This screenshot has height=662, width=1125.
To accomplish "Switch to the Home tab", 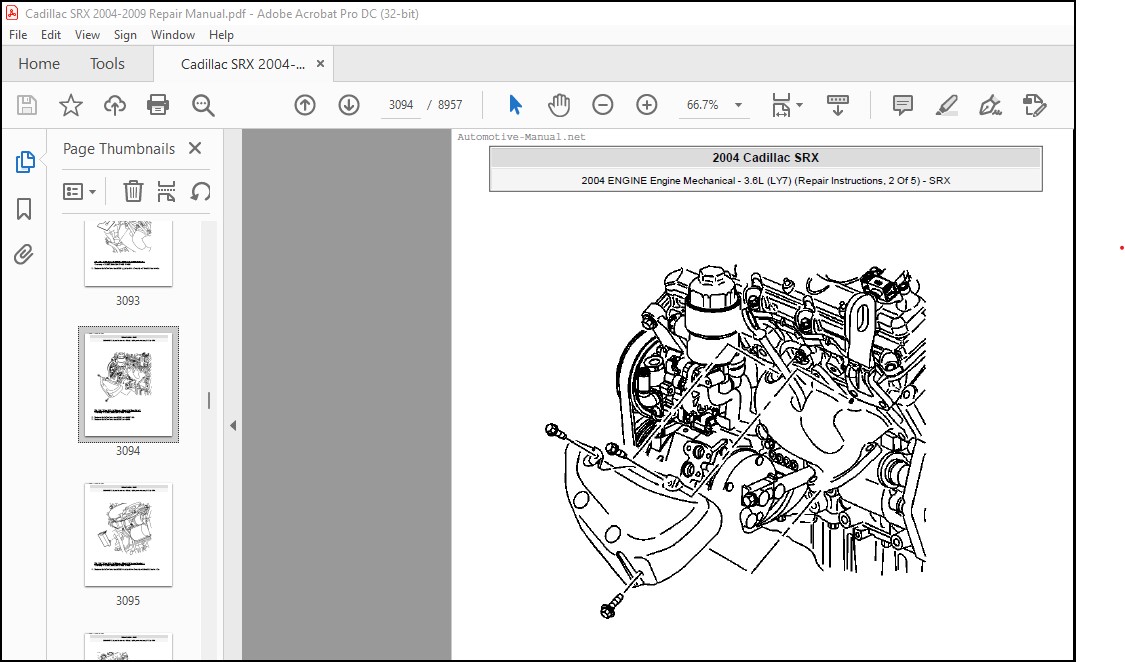I will tap(39, 64).
